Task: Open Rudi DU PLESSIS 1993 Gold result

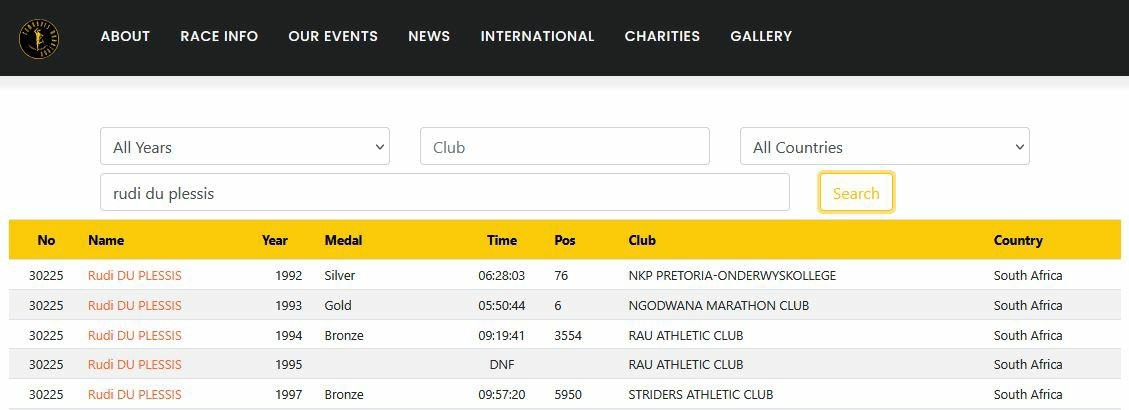Action: click(135, 305)
